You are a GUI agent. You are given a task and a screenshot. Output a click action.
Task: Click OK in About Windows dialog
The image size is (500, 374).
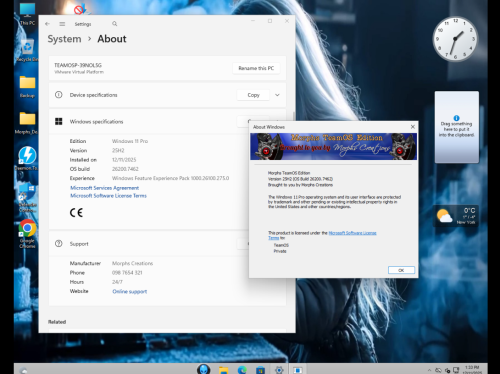[401, 270]
